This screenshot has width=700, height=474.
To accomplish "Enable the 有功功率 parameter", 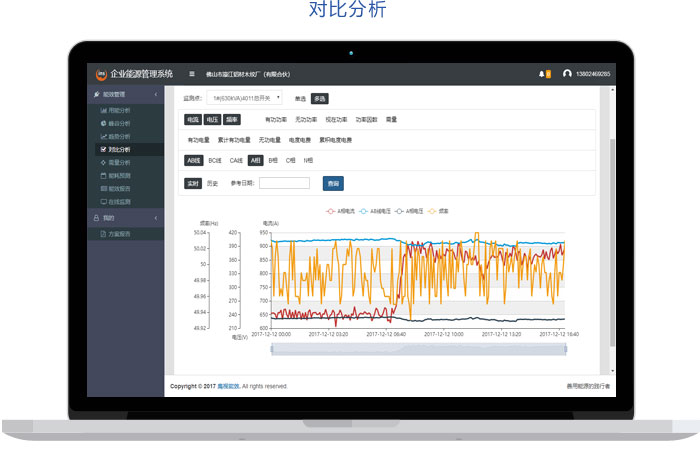I will point(276,120).
